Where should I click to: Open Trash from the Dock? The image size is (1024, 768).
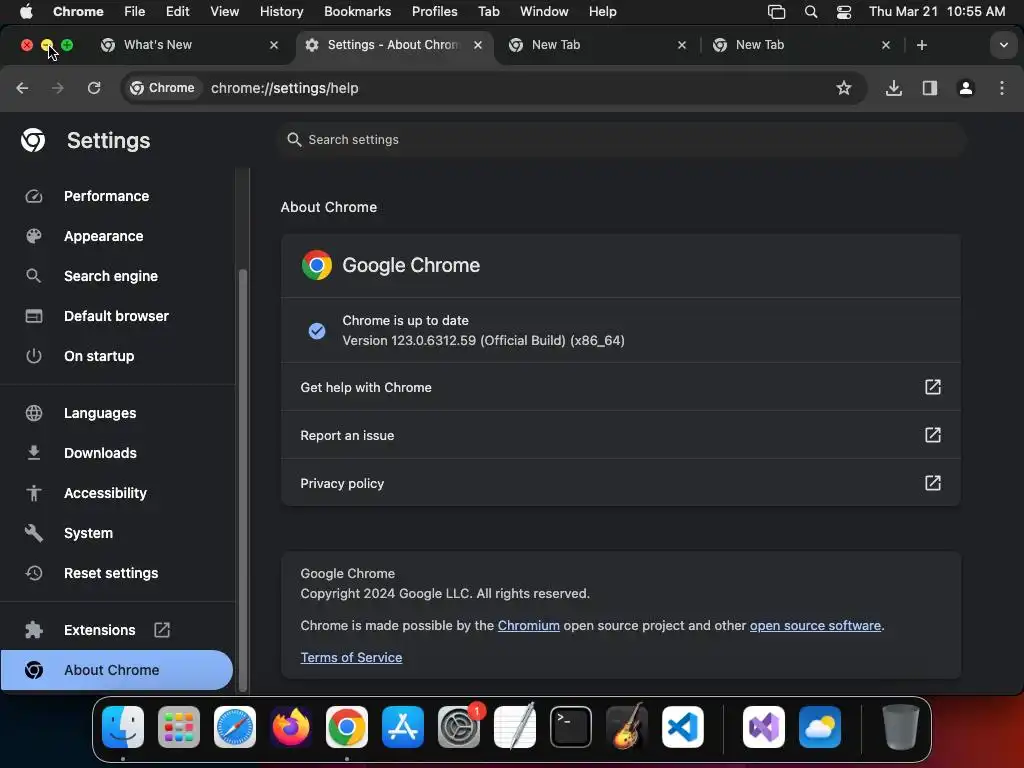[x=901, y=727]
